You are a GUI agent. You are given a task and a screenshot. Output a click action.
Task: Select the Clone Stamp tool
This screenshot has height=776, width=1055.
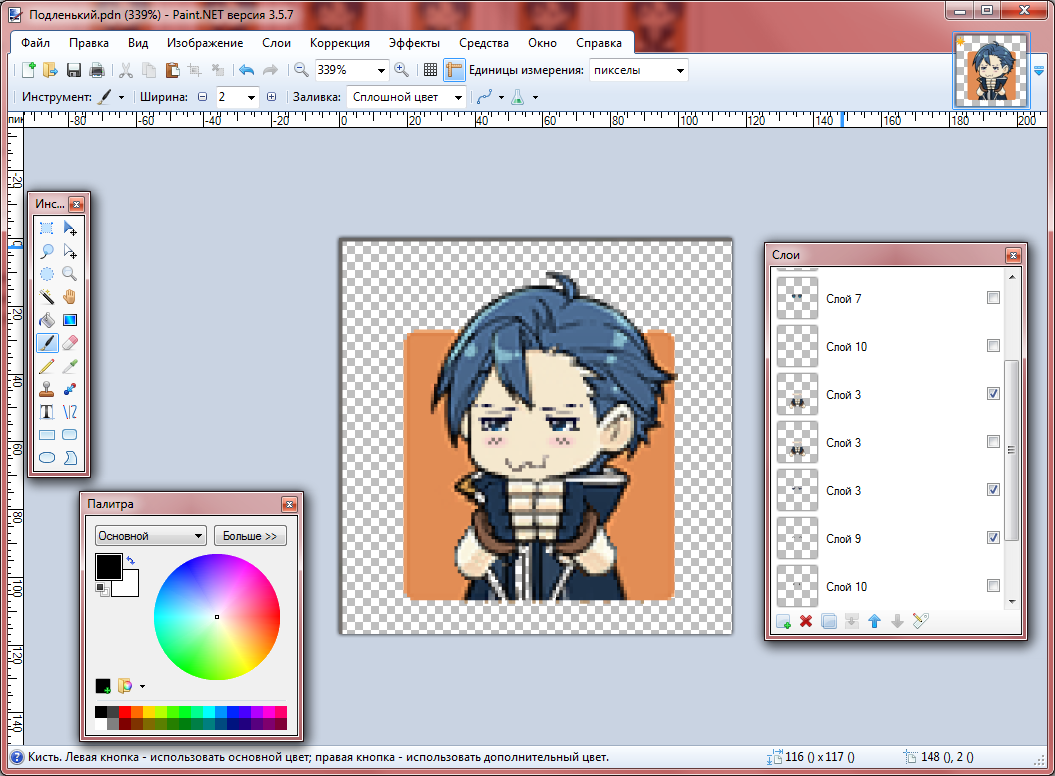tap(46, 389)
